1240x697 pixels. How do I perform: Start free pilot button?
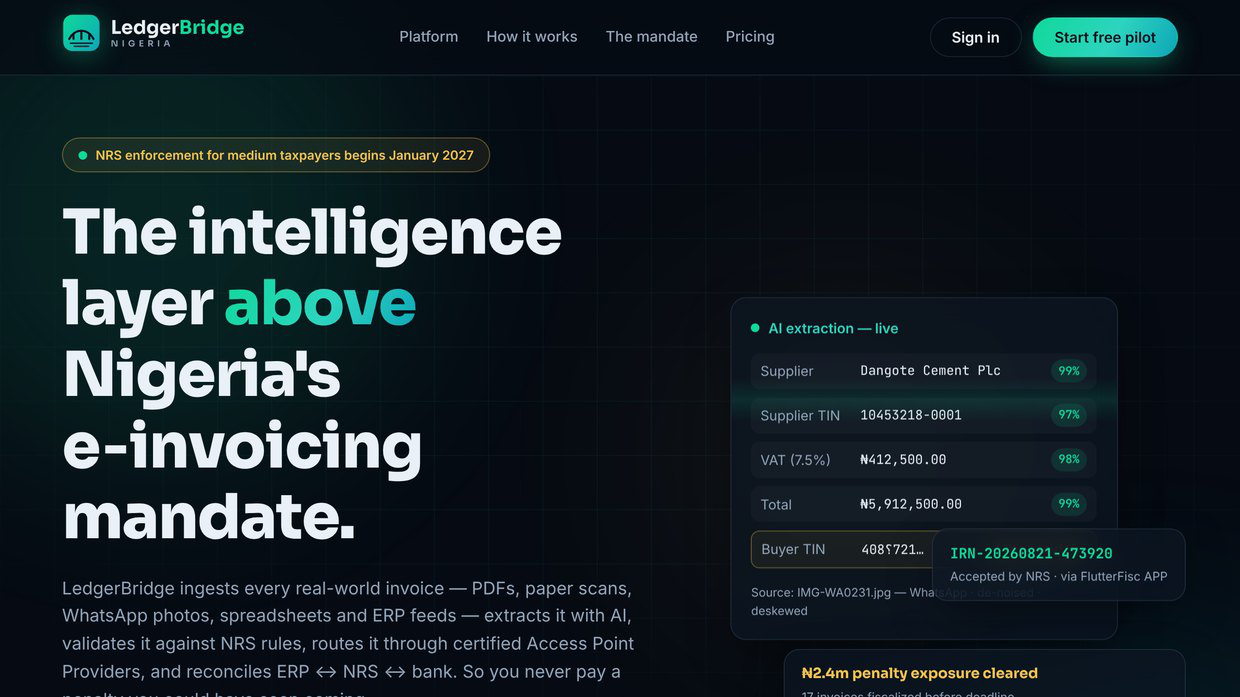[1105, 37]
